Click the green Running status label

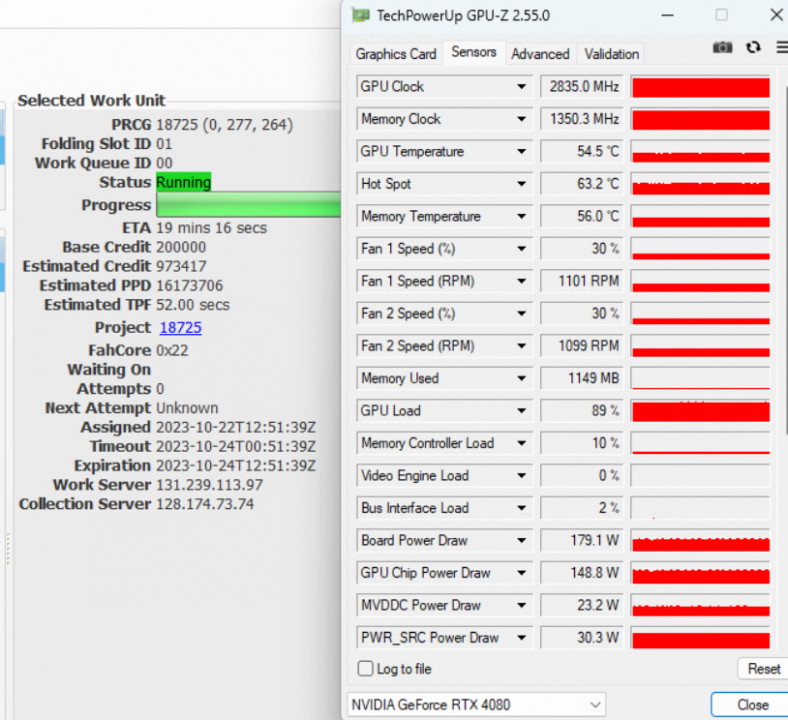pos(183,182)
